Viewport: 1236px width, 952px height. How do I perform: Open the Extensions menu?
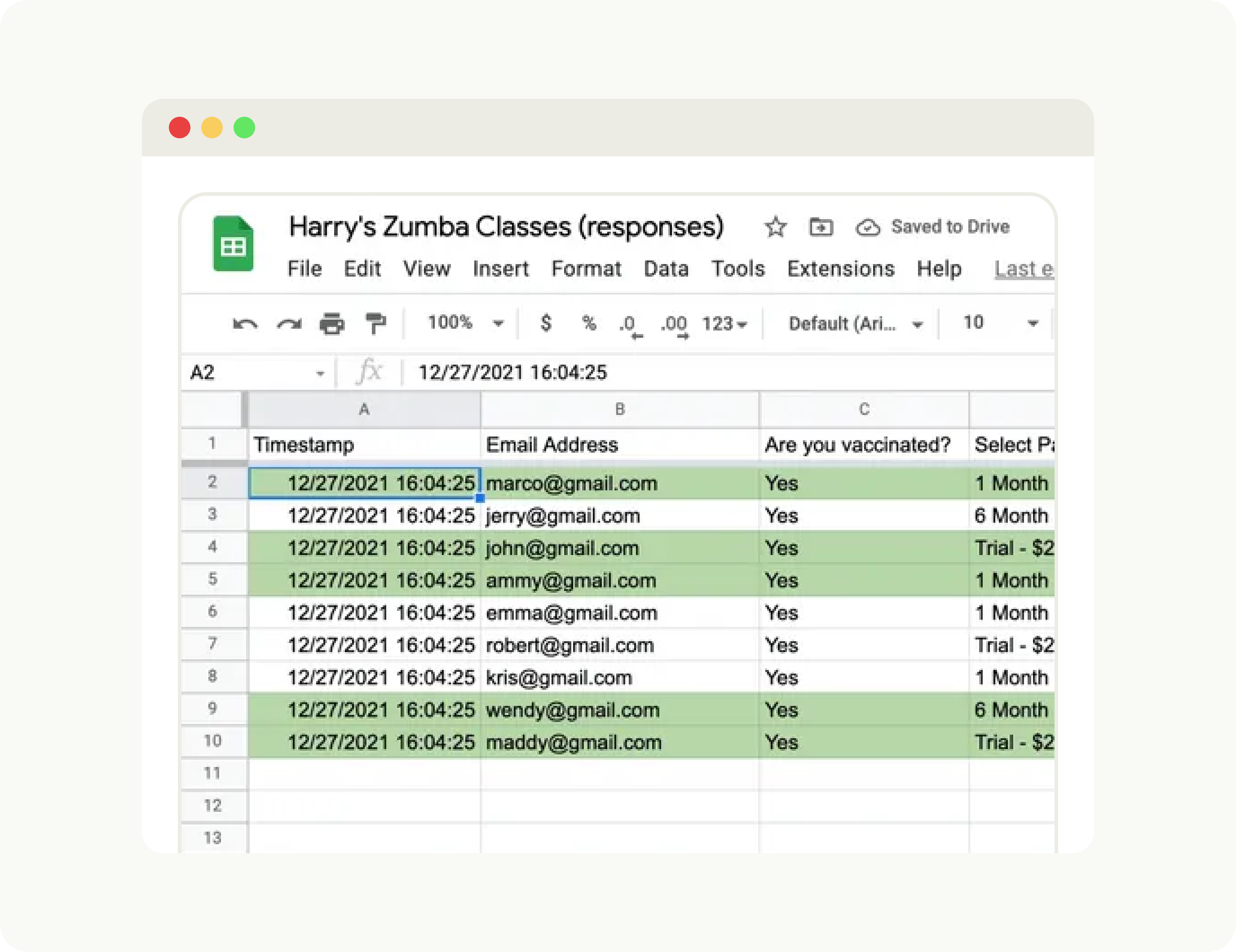(840, 269)
